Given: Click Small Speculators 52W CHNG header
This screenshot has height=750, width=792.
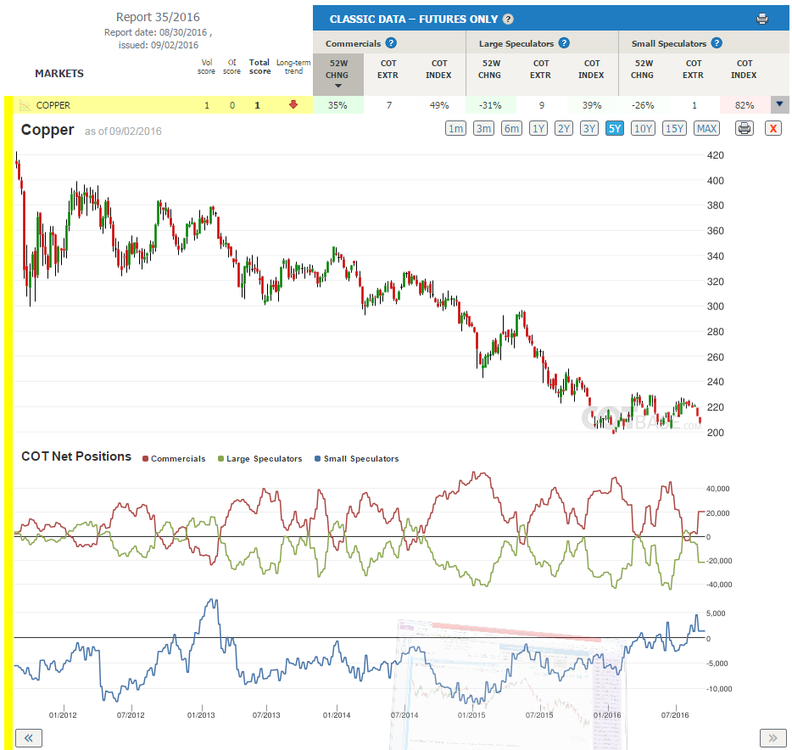Looking at the screenshot, I should [x=642, y=69].
